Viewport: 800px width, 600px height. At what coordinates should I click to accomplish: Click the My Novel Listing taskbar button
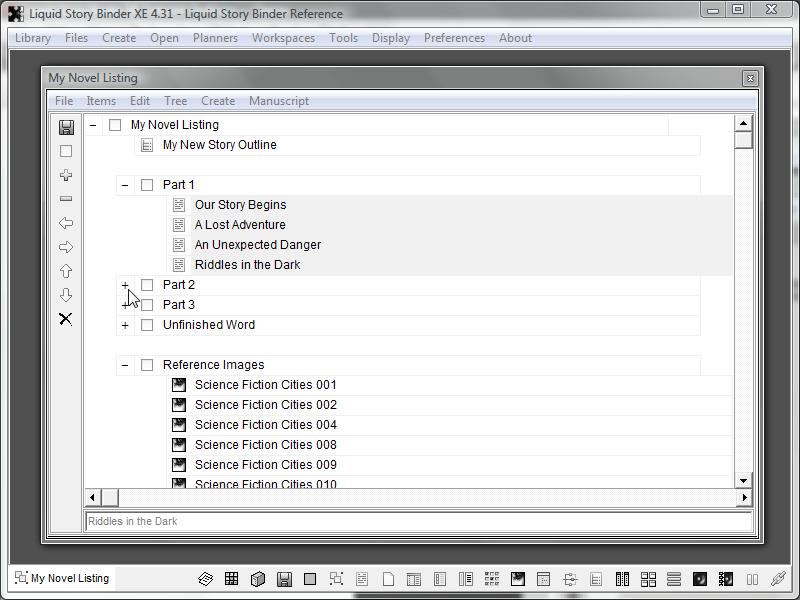pyautogui.click(x=61, y=578)
